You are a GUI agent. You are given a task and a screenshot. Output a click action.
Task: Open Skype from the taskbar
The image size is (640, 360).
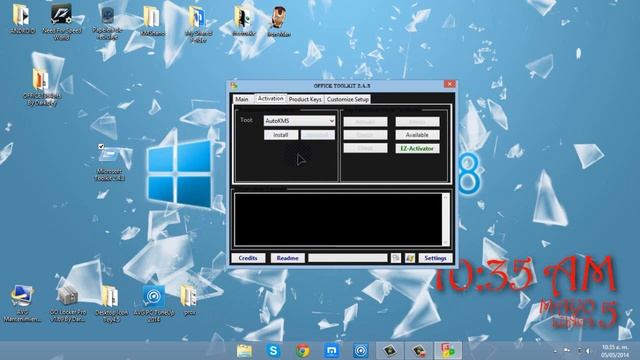273,351
